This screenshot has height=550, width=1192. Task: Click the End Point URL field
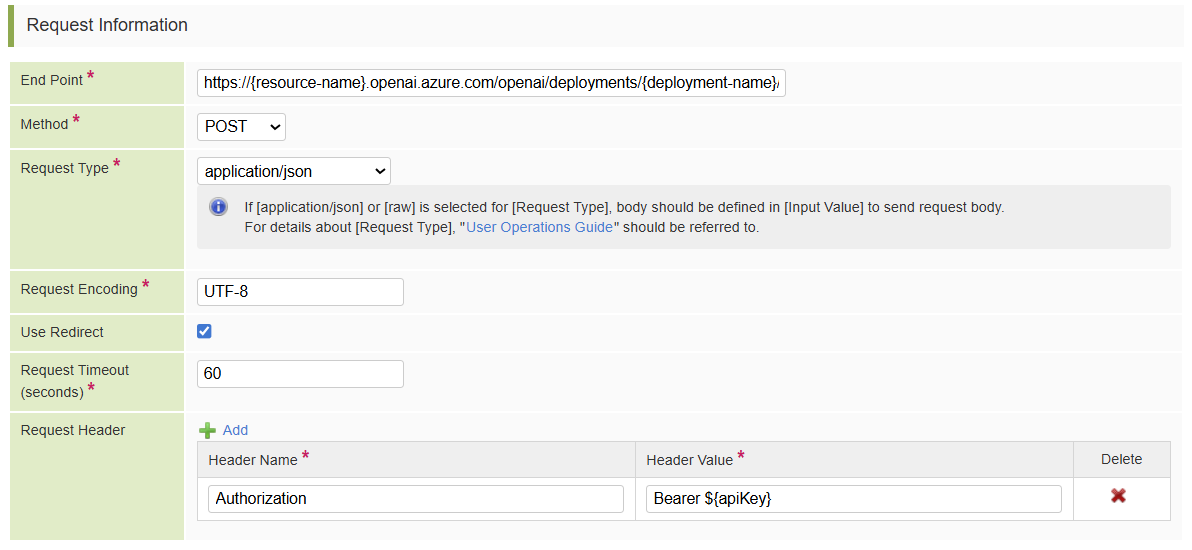point(491,83)
